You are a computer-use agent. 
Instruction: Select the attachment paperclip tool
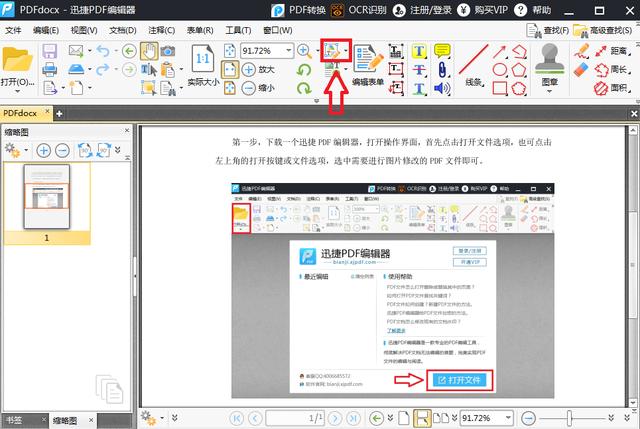coord(442,69)
